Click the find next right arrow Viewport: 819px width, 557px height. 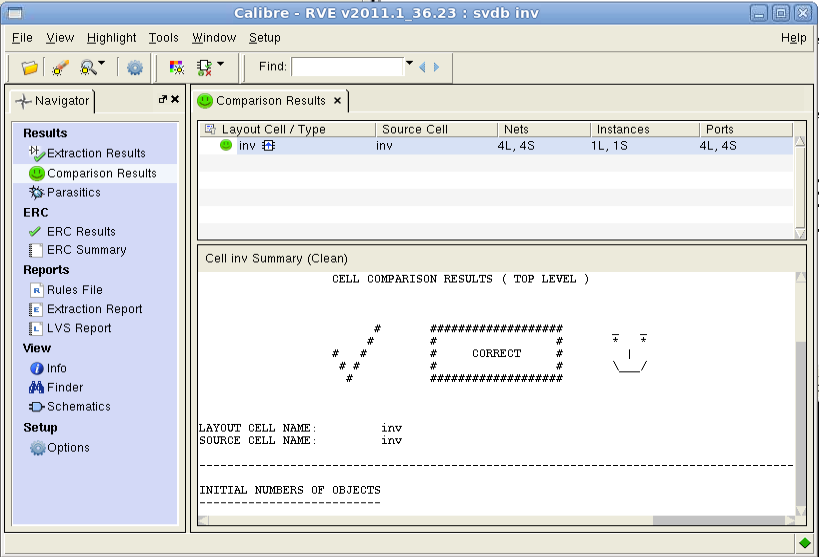(436, 67)
